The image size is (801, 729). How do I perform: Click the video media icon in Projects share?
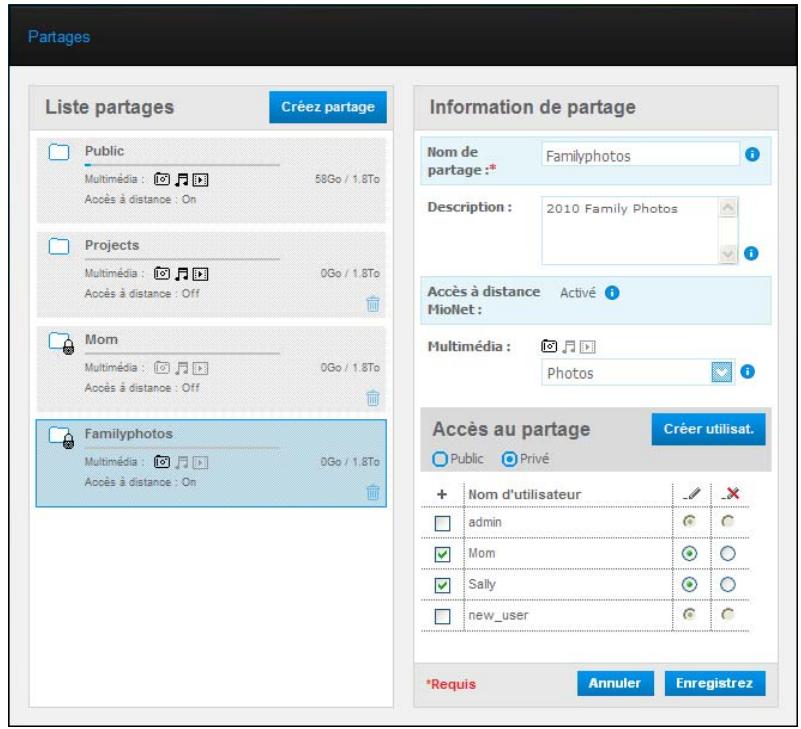tap(200, 274)
